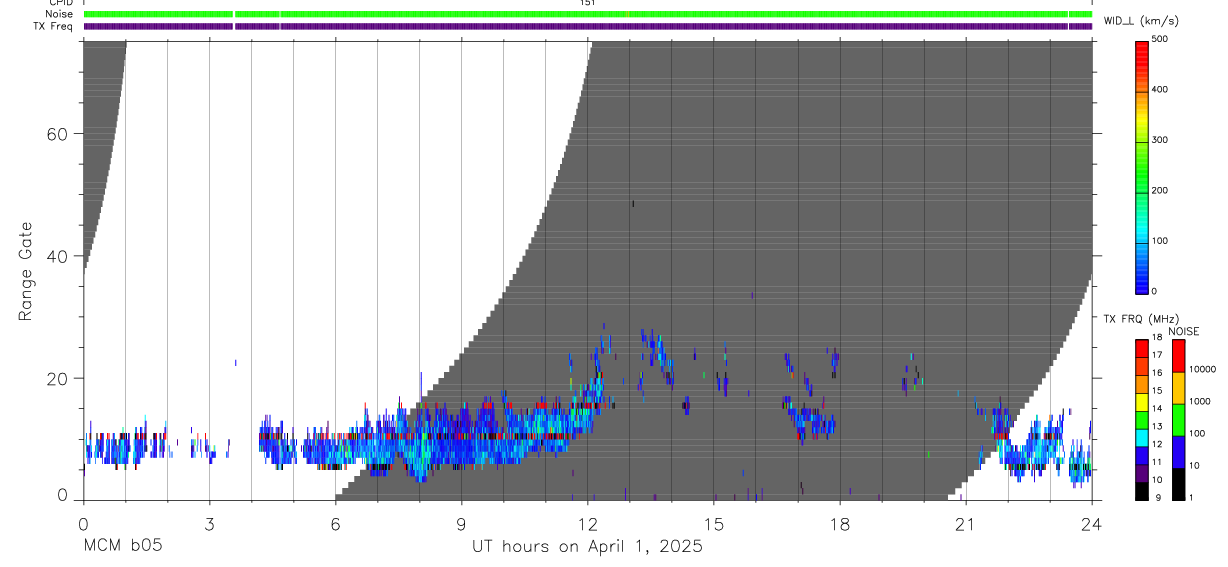Click the blue bottom of the width color bar

pyautogui.click(x=1142, y=280)
